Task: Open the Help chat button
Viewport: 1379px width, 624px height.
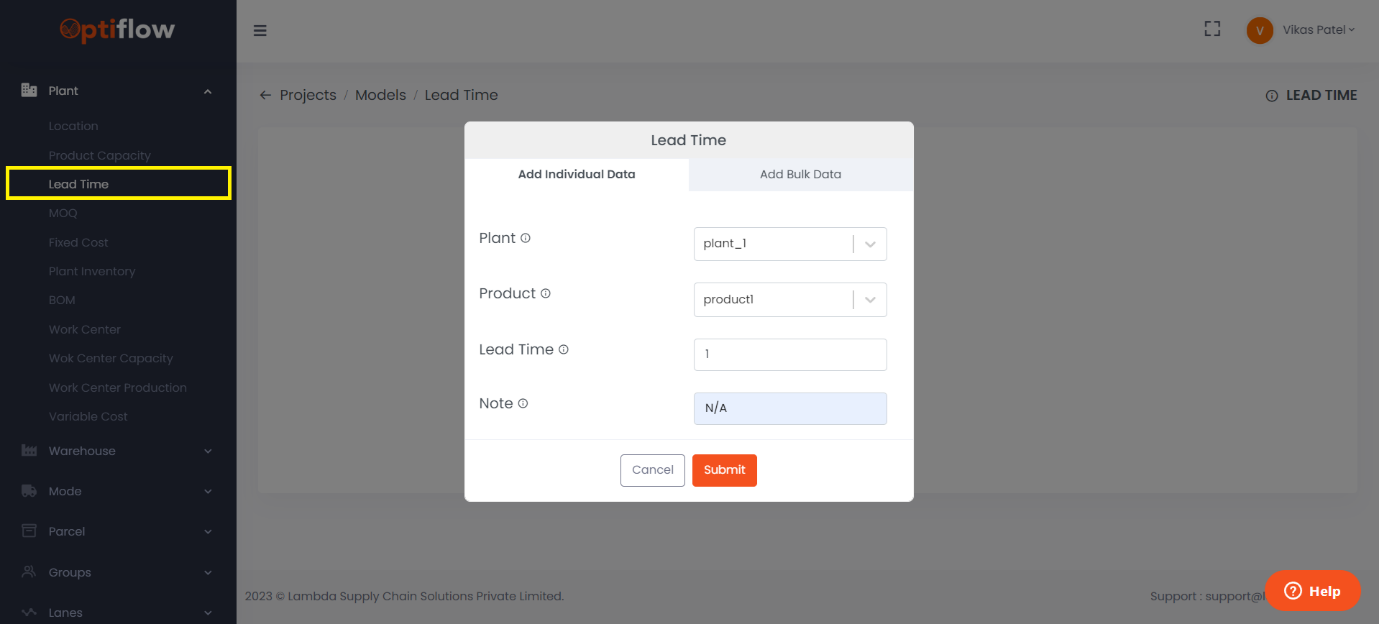Action: pos(1312,591)
